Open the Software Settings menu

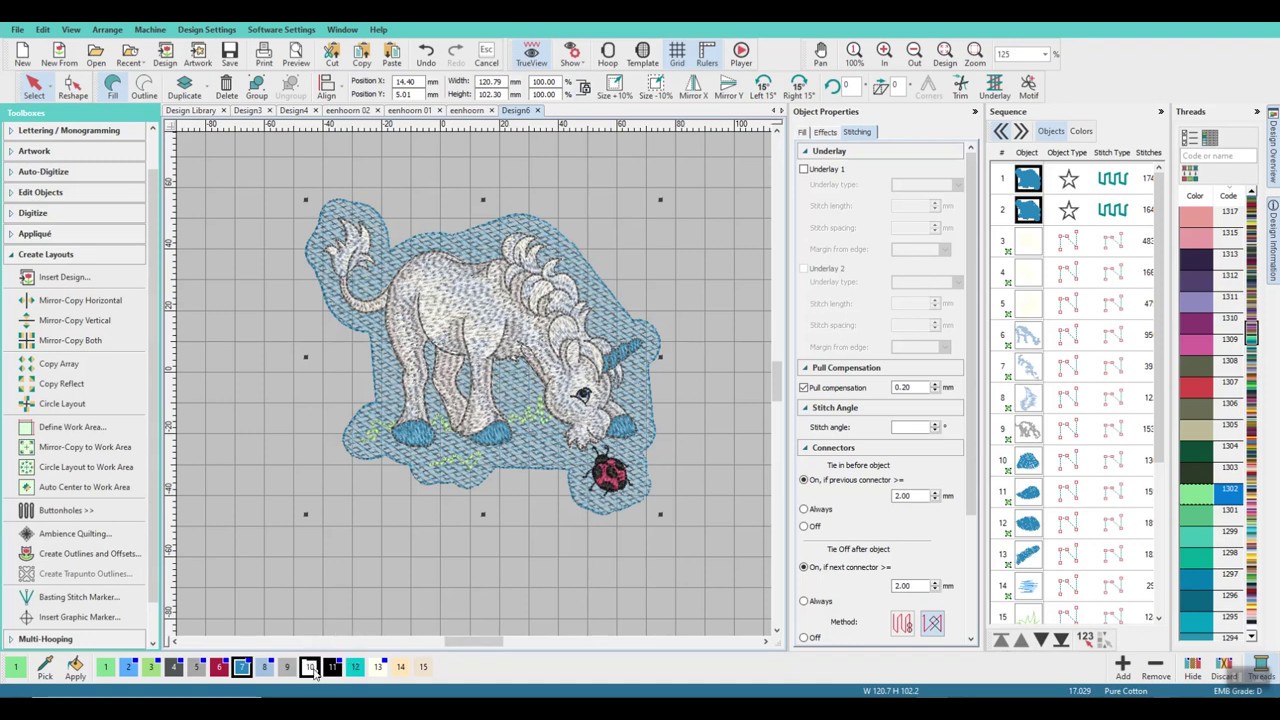point(281,30)
